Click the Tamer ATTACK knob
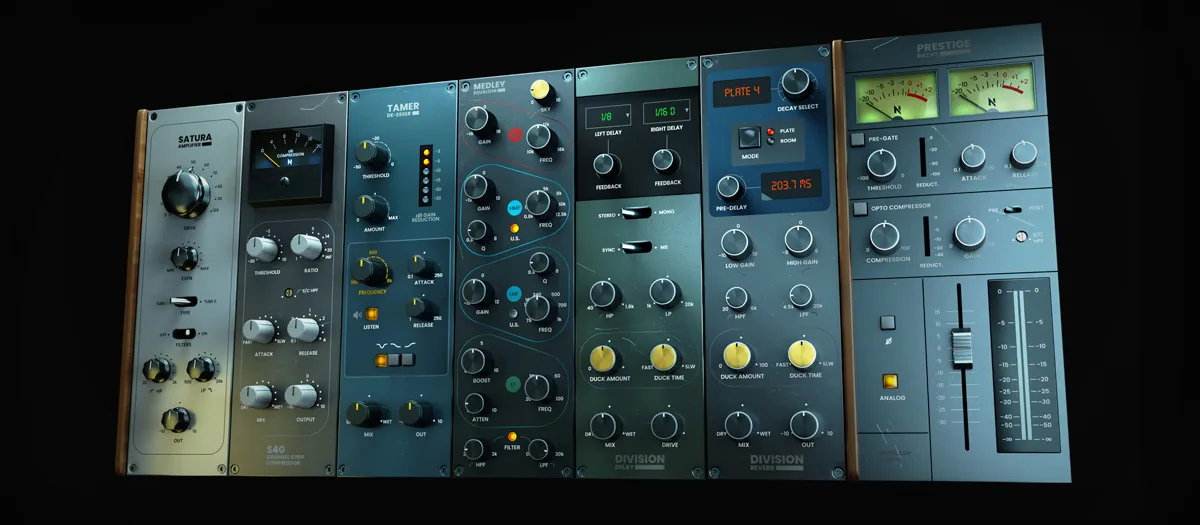This screenshot has height=525, width=1200. point(420,264)
